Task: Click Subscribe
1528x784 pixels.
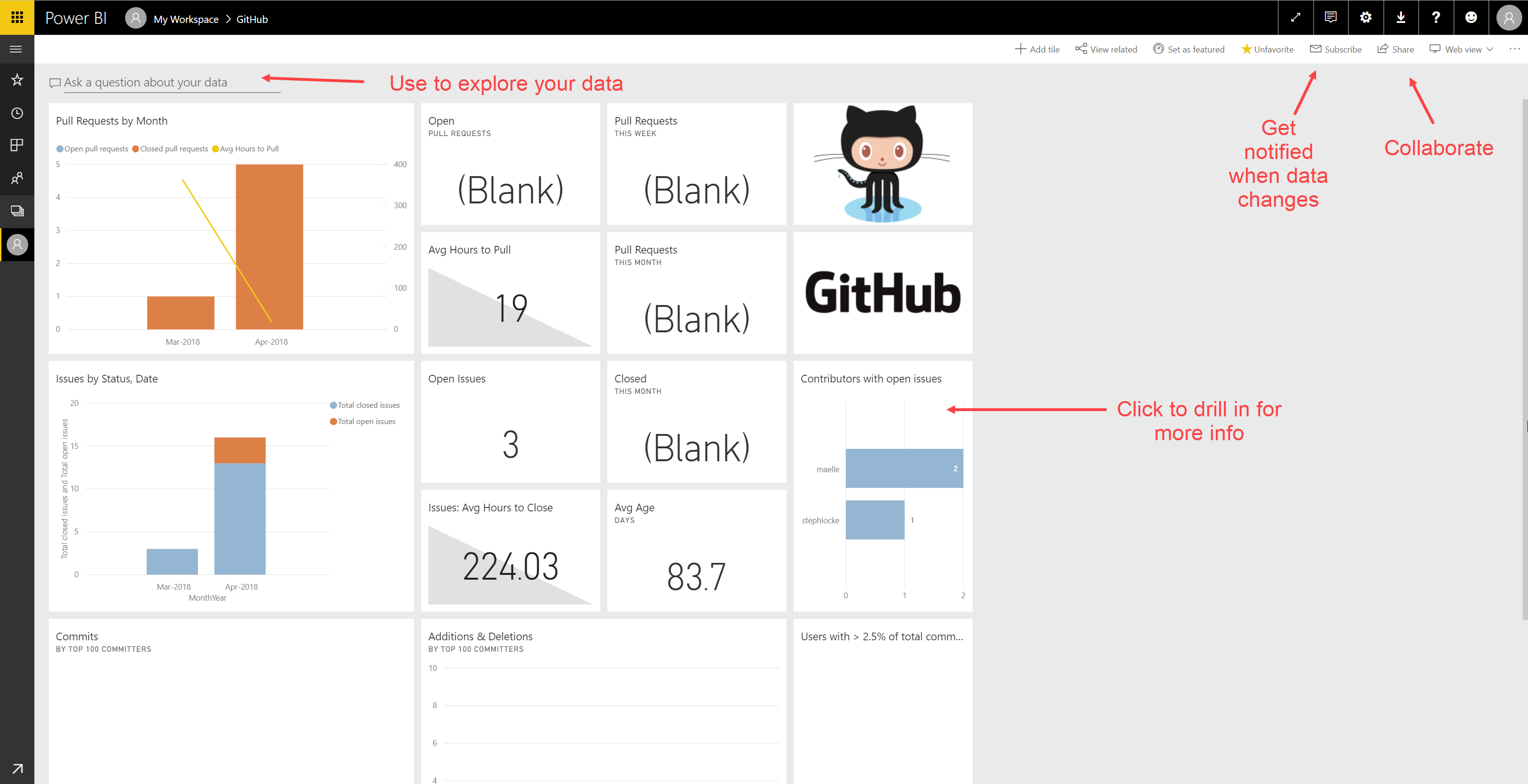Action: pos(1336,49)
